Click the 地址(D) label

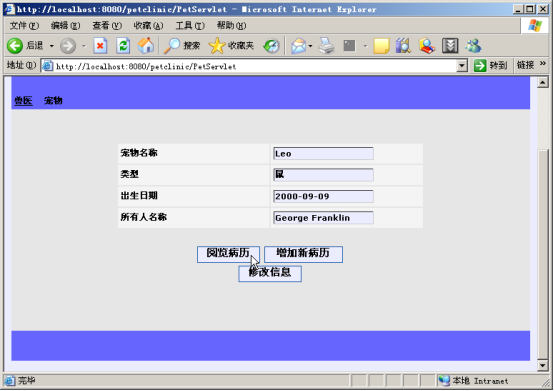point(21,65)
